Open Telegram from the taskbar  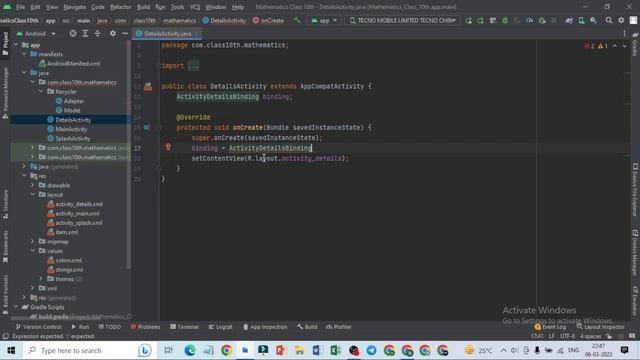(x=371, y=351)
